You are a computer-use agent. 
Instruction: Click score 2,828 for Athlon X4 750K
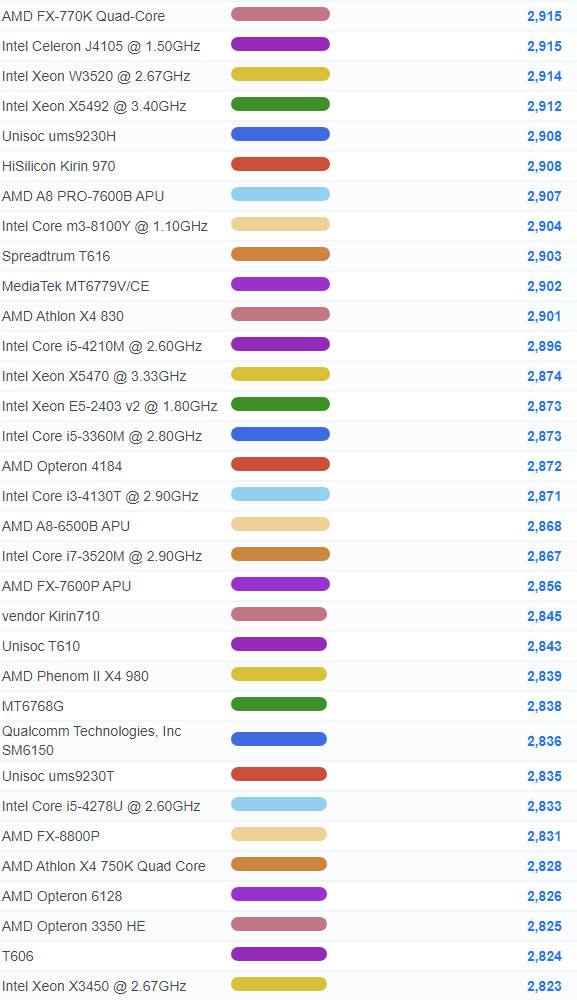click(544, 865)
